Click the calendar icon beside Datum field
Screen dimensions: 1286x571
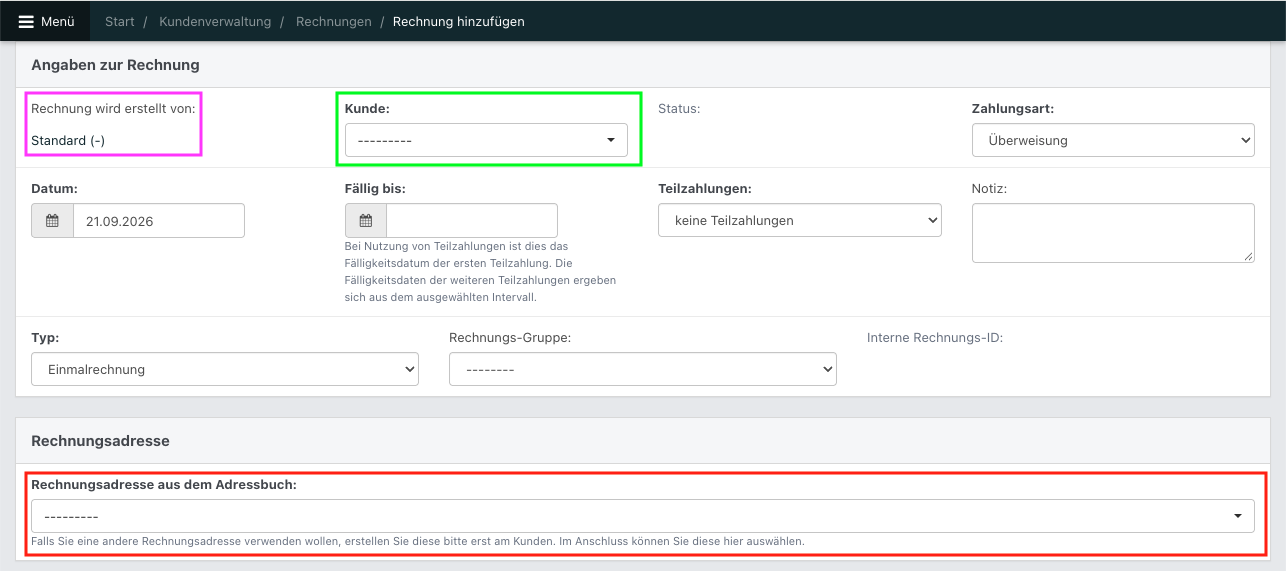(x=53, y=221)
